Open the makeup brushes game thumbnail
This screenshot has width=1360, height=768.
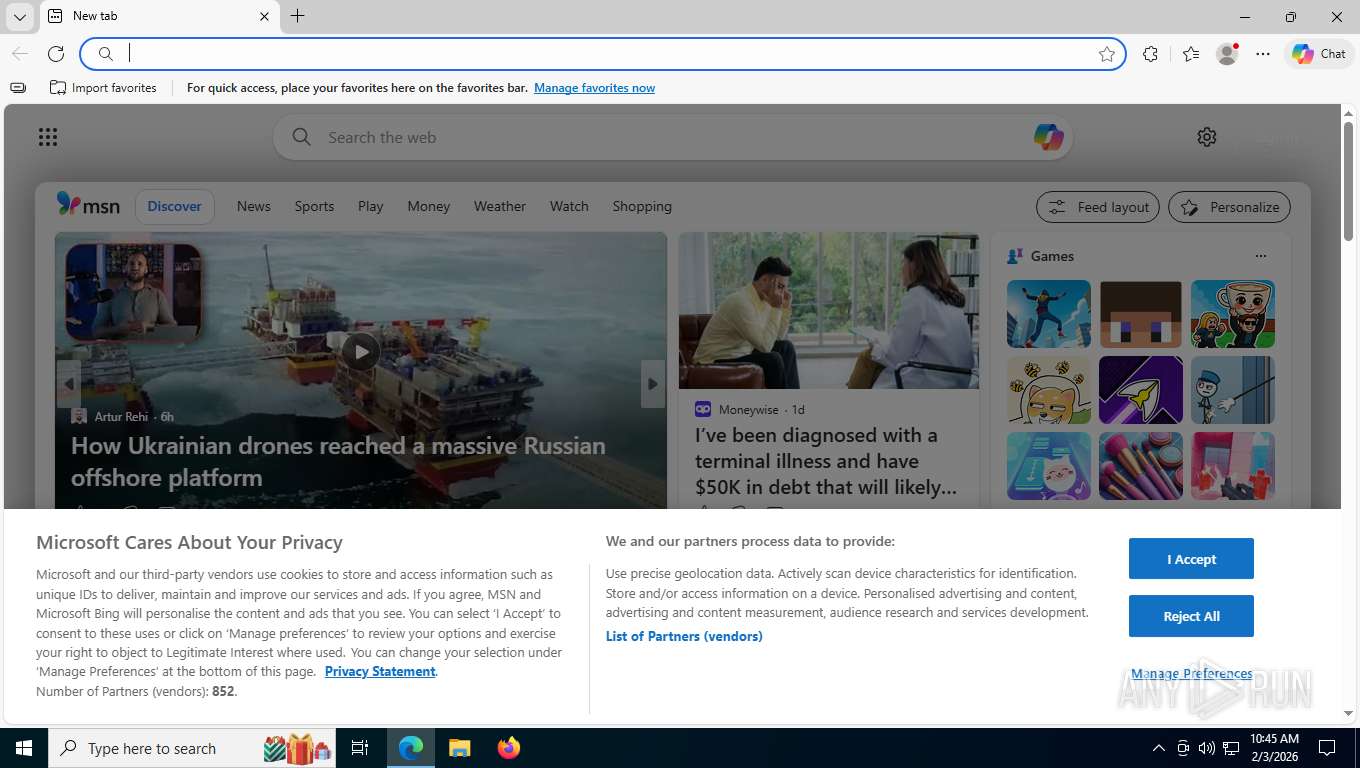click(x=1141, y=466)
